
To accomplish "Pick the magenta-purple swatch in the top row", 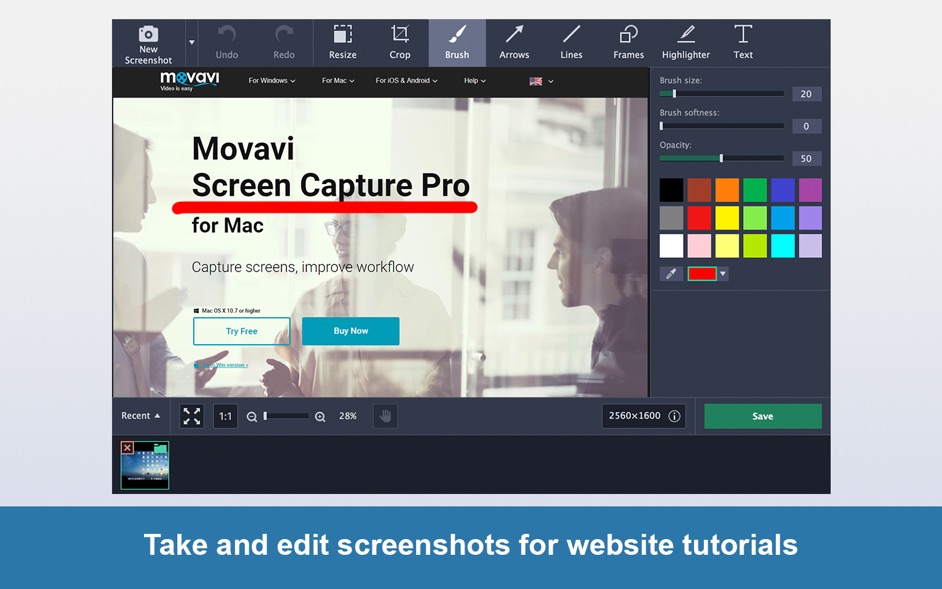I will 810,190.
